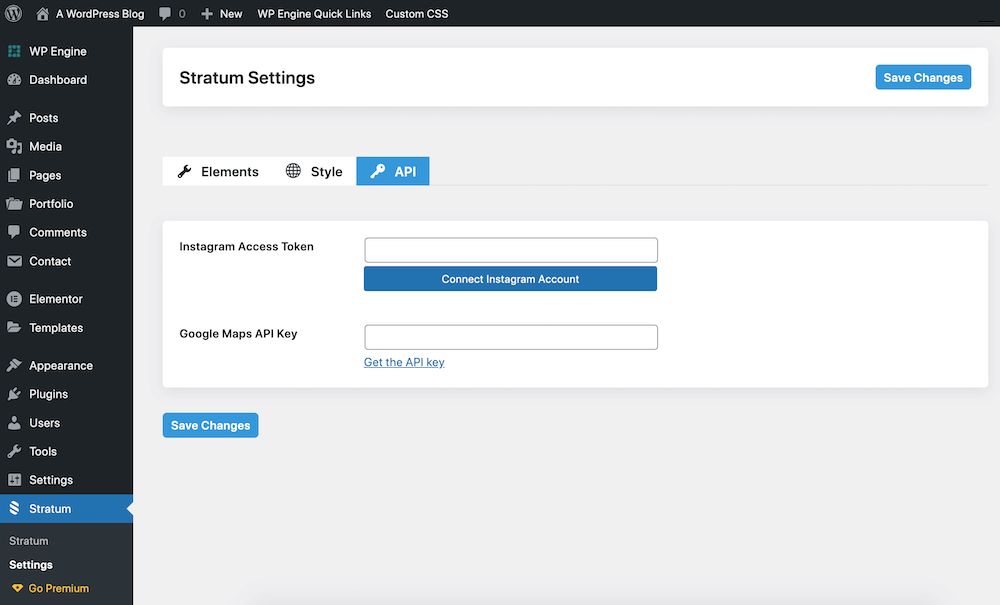The image size is (1000, 605).
Task: Click the WordPress logo icon
Action: pos(13,14)
